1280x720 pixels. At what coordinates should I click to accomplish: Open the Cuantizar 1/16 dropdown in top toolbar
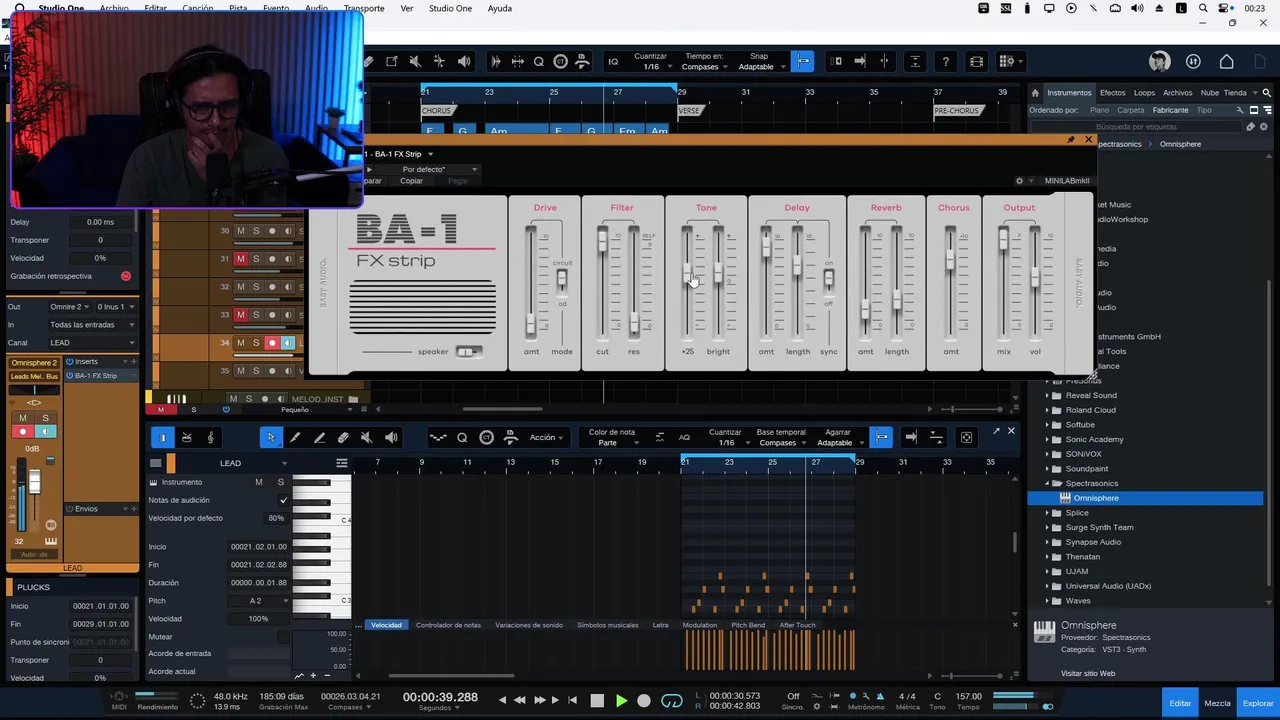tap(651, 67)
